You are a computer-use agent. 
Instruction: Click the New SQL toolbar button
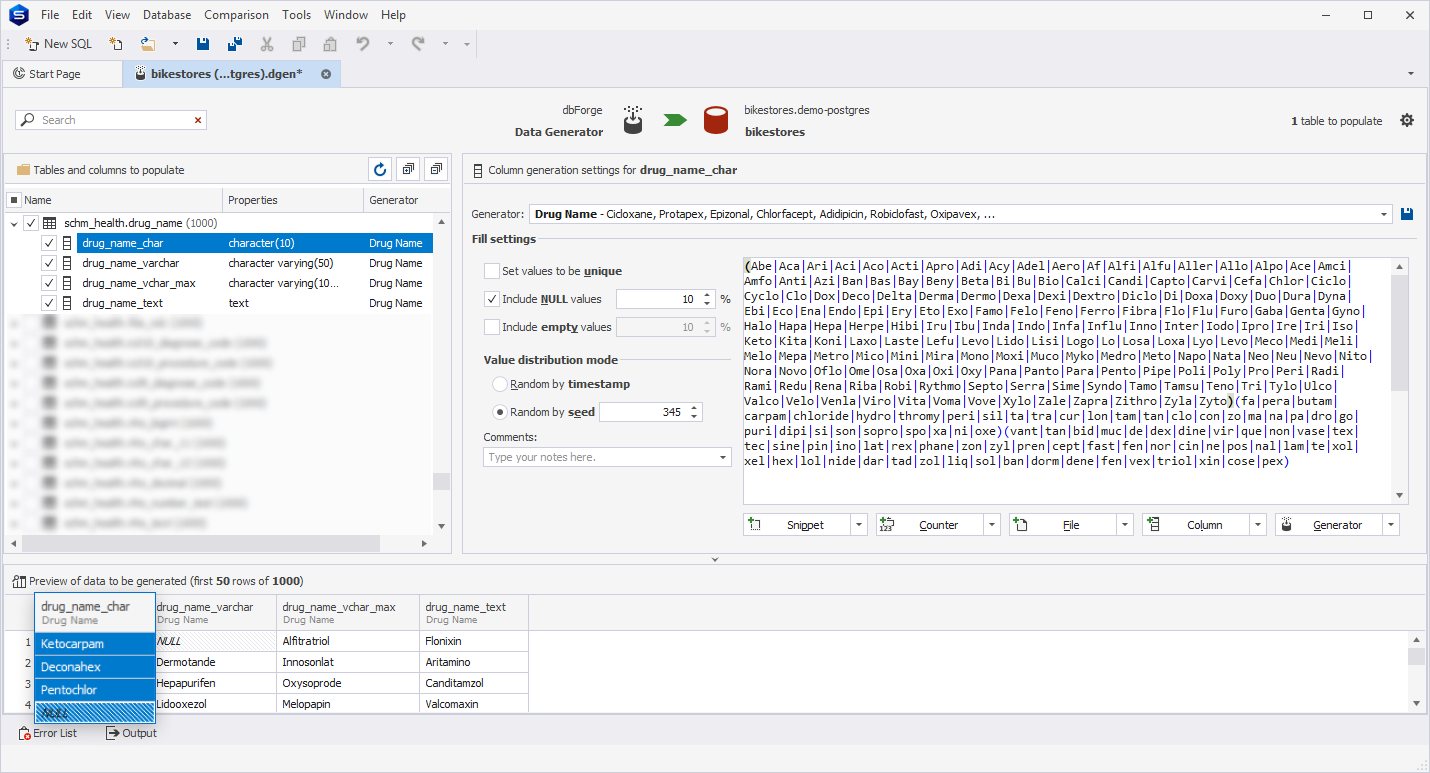[x=58, y=44]
